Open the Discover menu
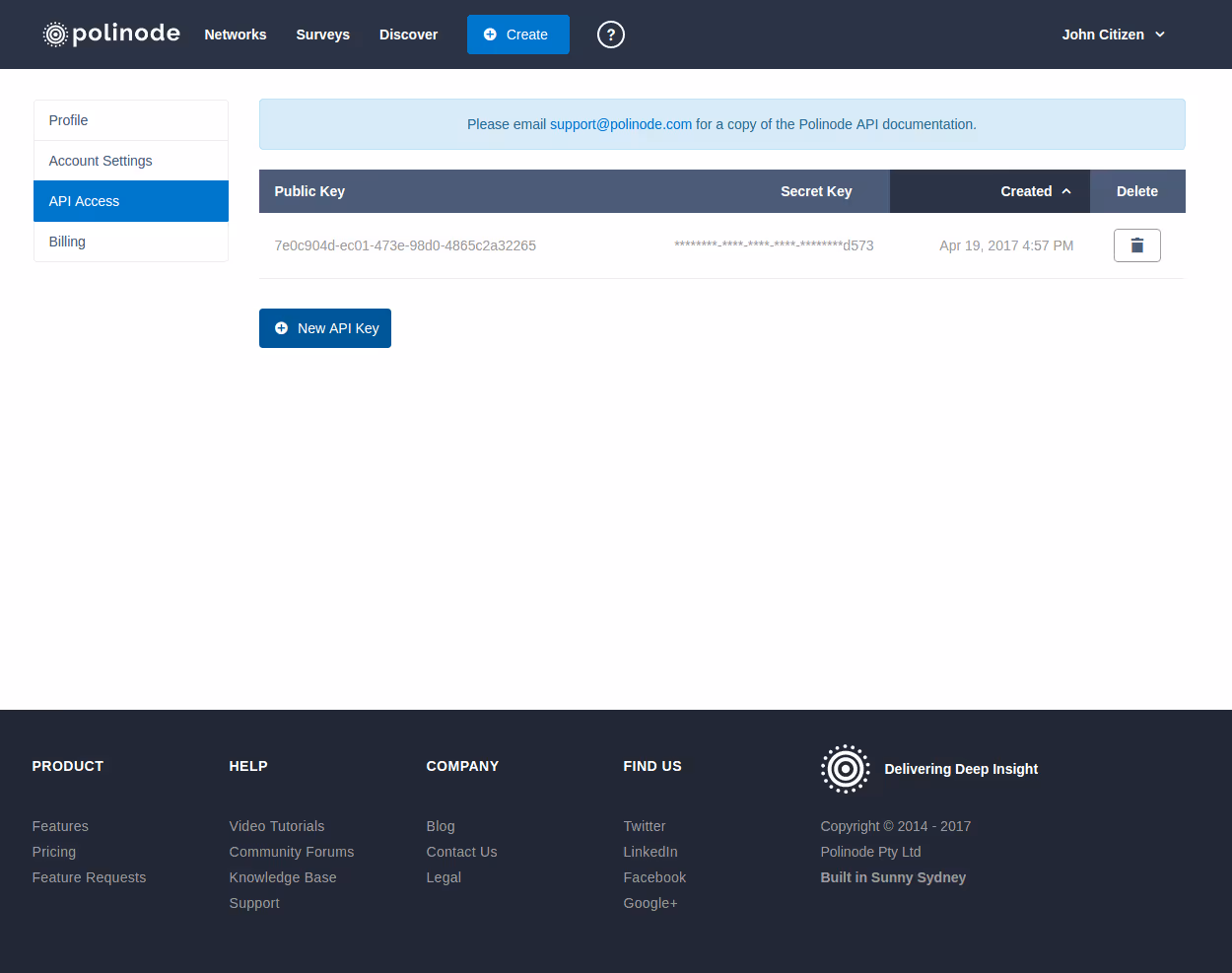The width and height of the screenshot is (1232, 973). pyautogui.click(x=408, y=35)
